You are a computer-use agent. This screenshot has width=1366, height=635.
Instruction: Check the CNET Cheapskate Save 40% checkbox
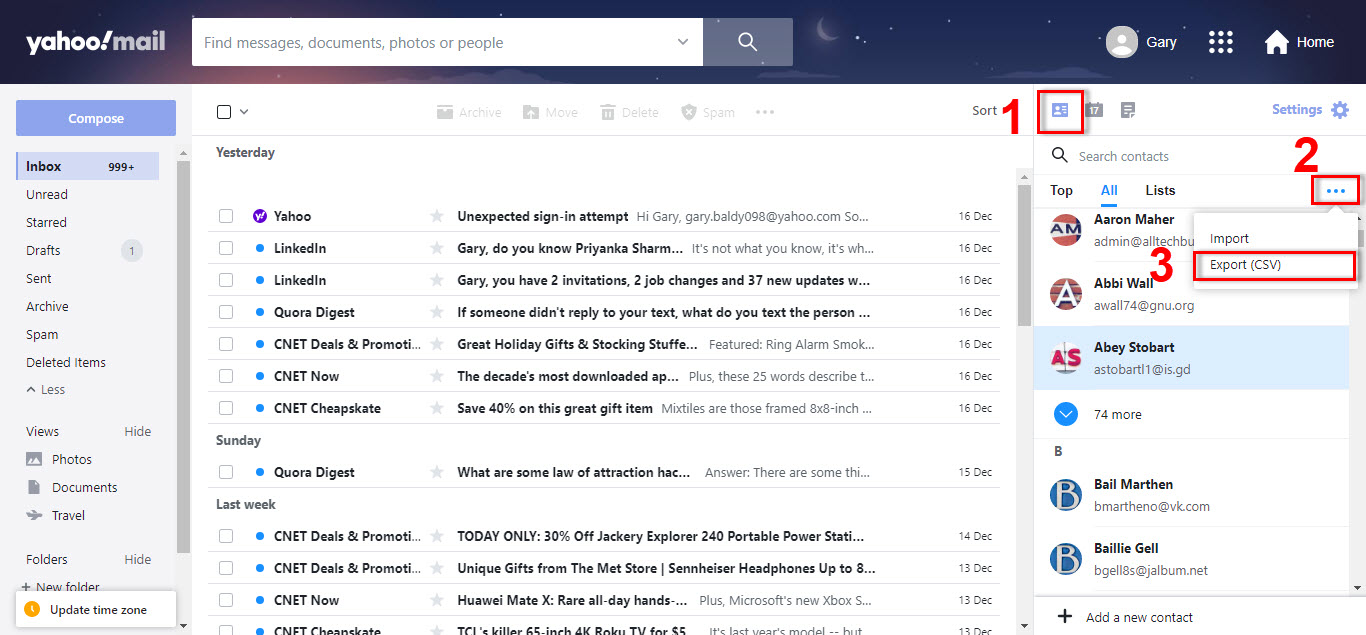226,408
